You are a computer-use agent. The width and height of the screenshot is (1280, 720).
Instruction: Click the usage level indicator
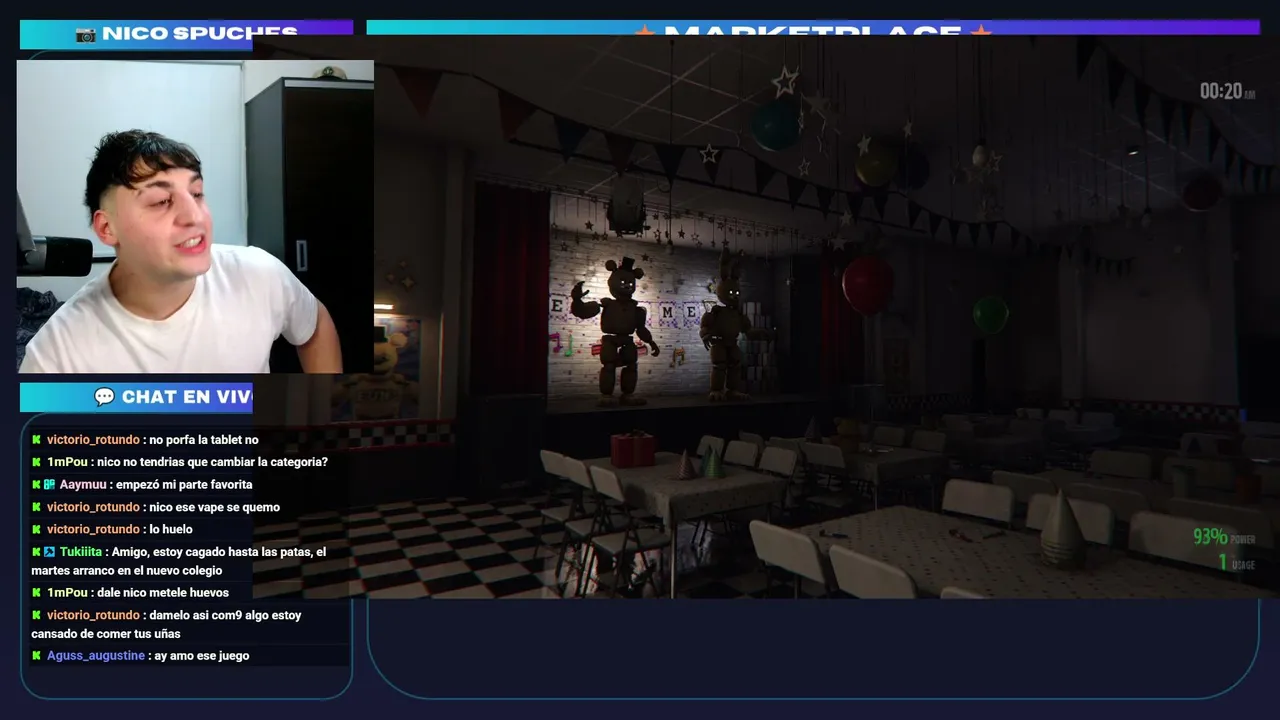pyautogui.click(x=1236, y=563)
